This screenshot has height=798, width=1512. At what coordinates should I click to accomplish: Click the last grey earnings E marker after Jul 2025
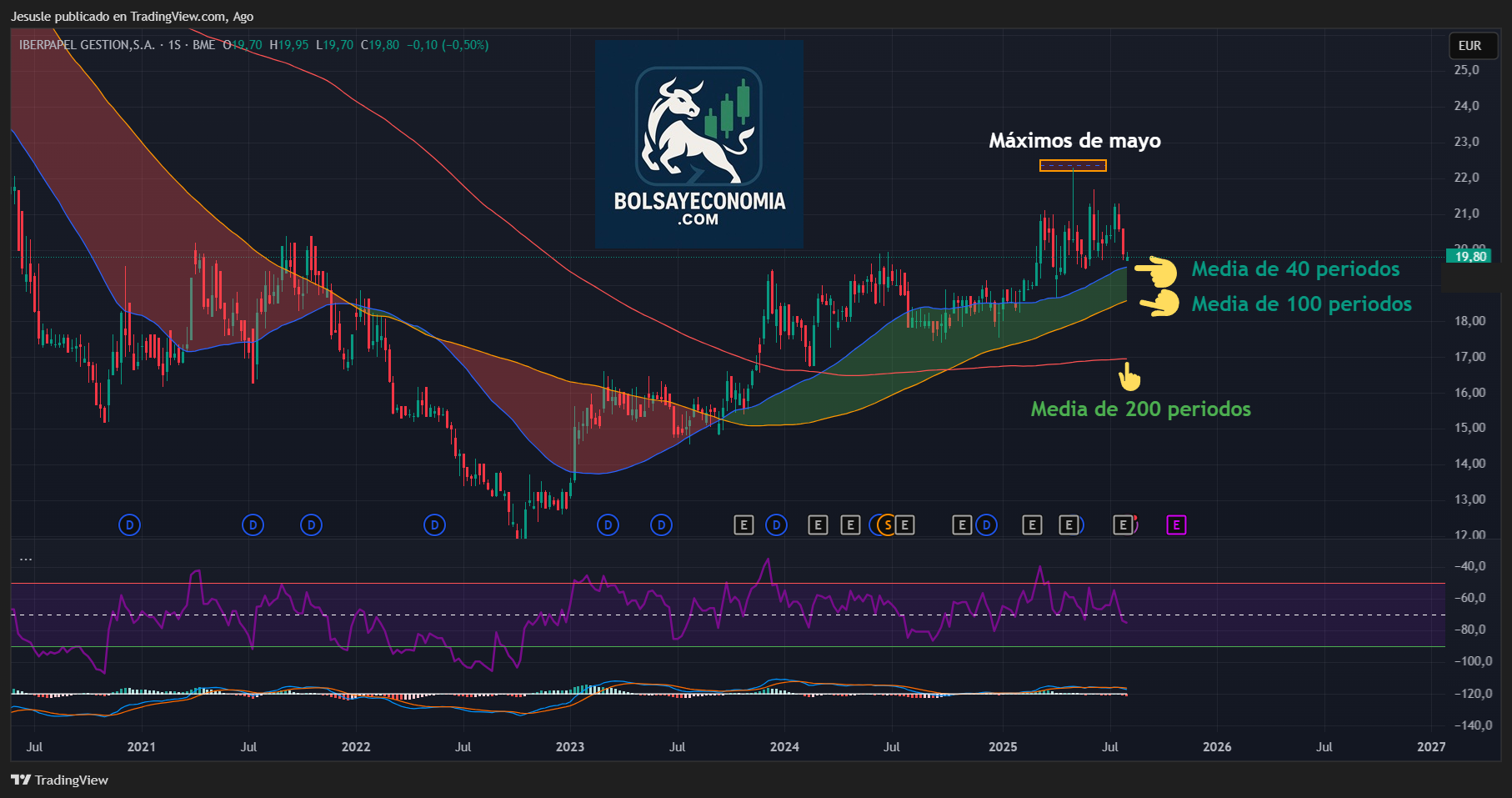click(1123, 524)
